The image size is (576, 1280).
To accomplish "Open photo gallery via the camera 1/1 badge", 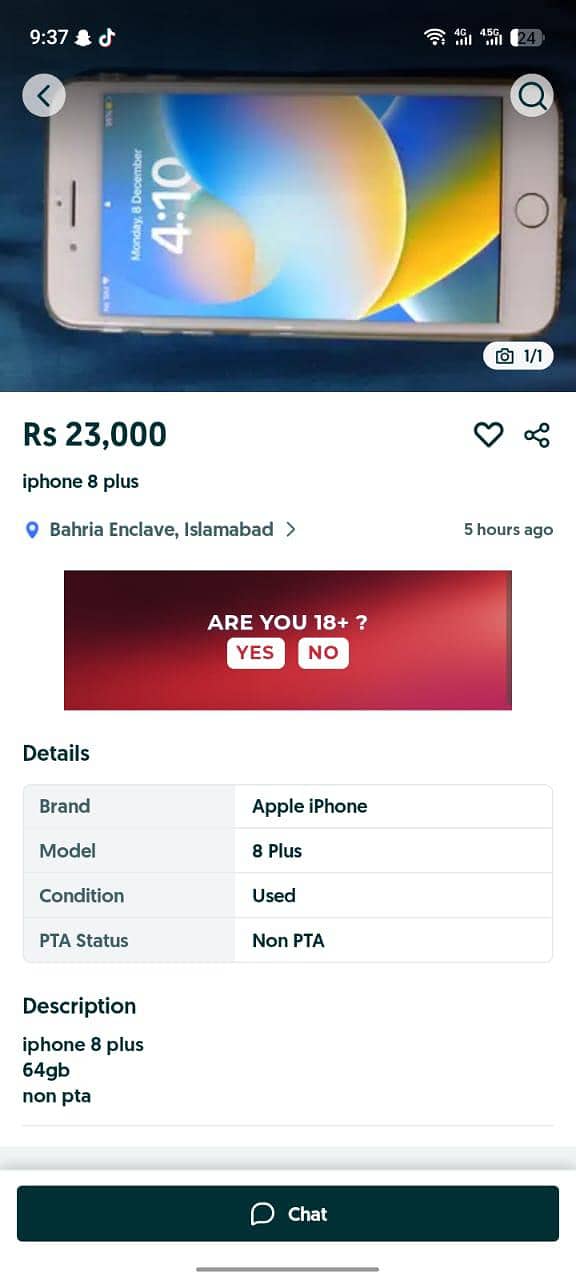I will [519, 355].
